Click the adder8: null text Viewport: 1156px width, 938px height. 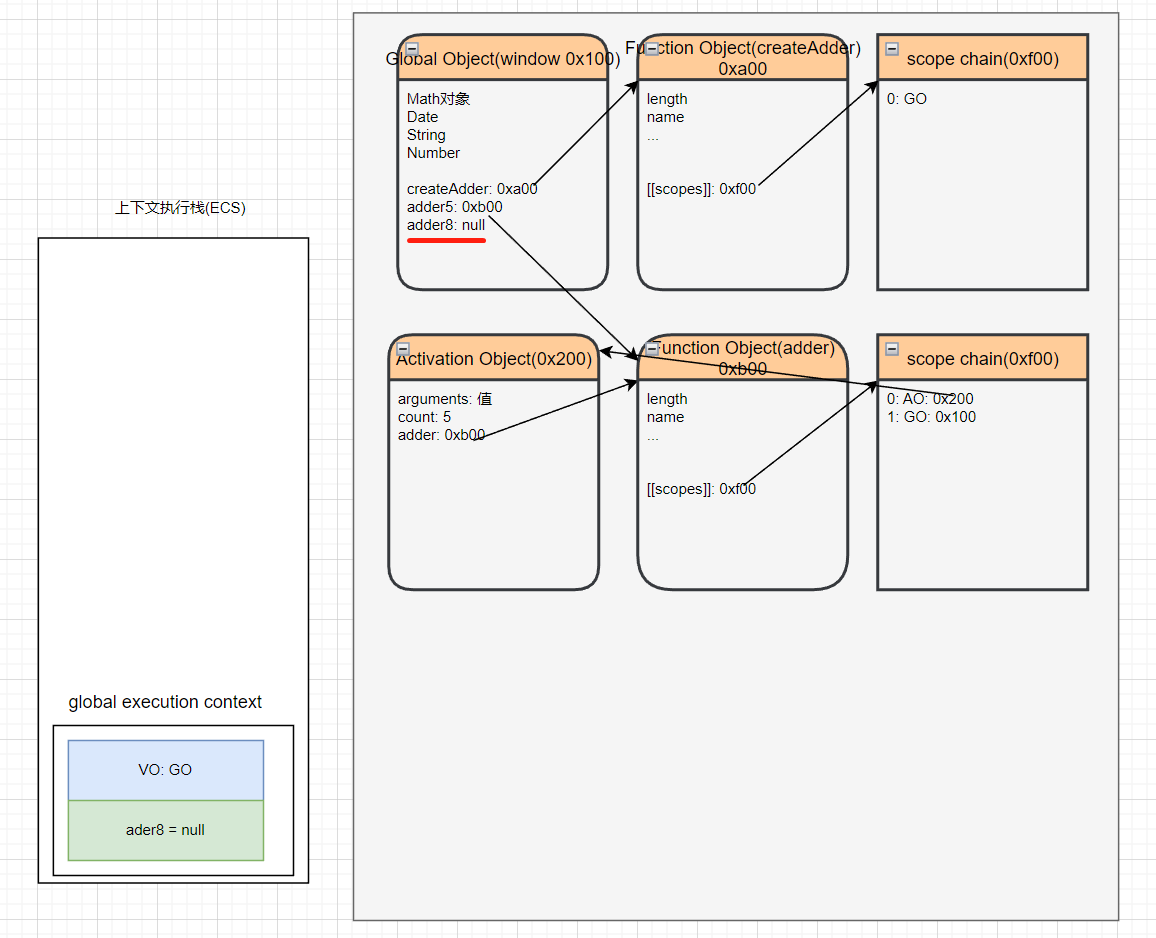point(446,226)
